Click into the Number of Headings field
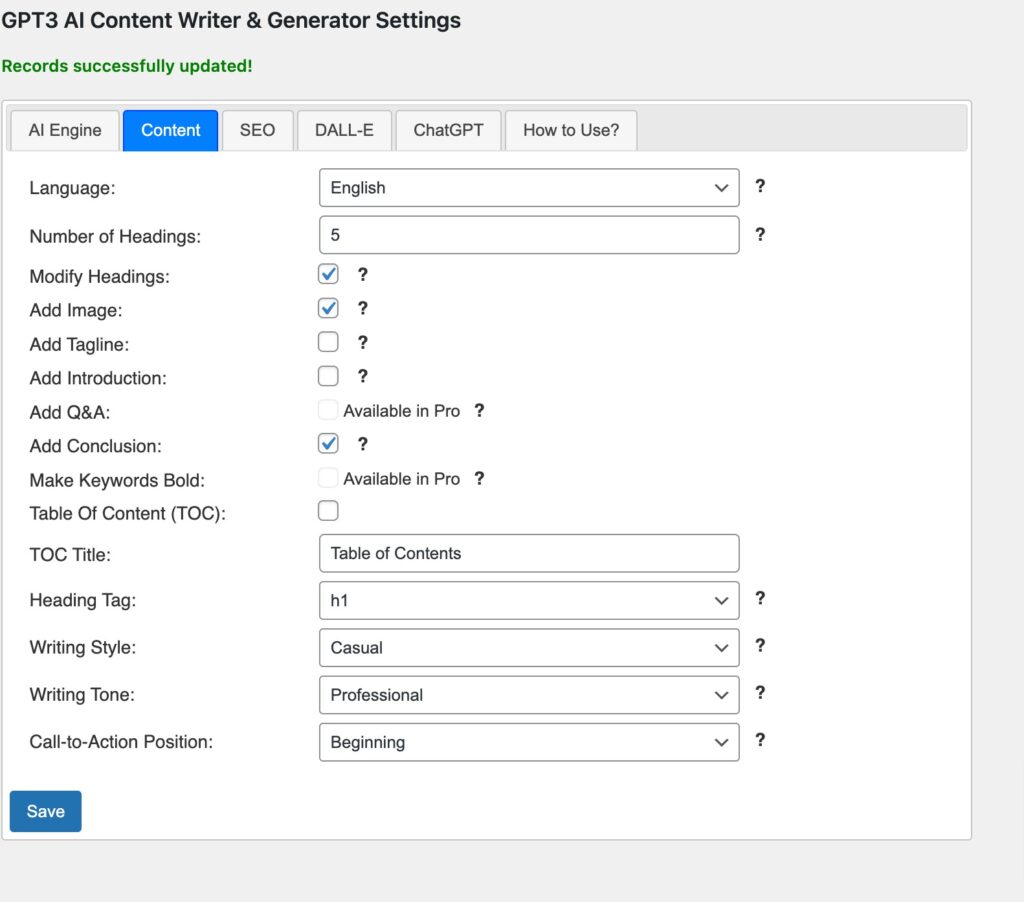 [529, 235]
